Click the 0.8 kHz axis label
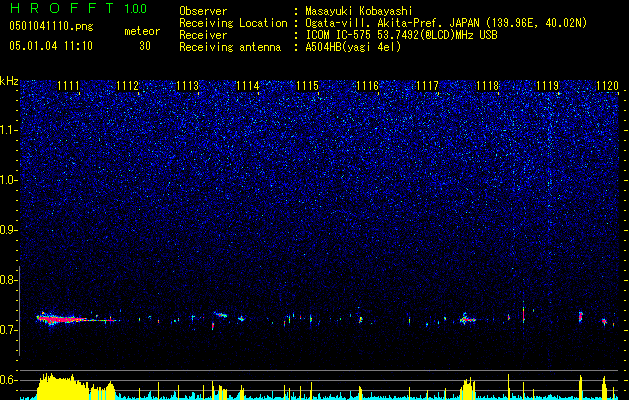The width and height of the screenshot is (629, 400). 9,280
